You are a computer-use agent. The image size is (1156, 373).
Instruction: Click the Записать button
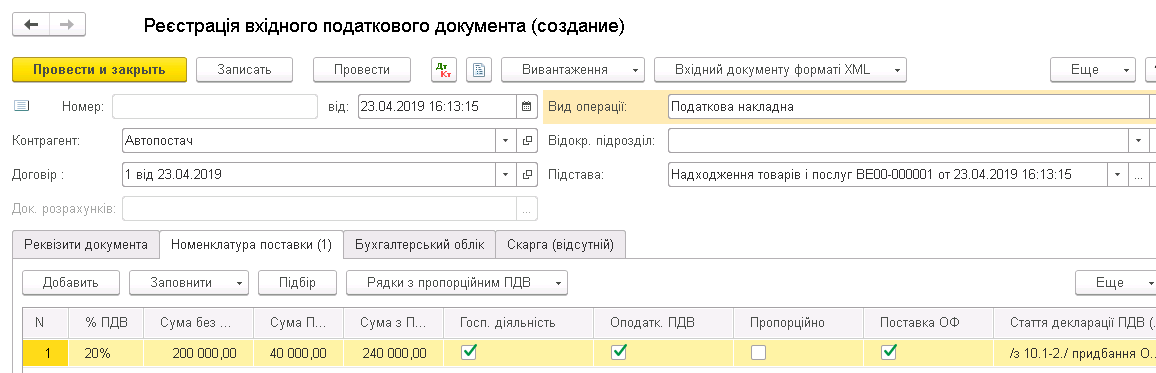(x=245, y=70)
